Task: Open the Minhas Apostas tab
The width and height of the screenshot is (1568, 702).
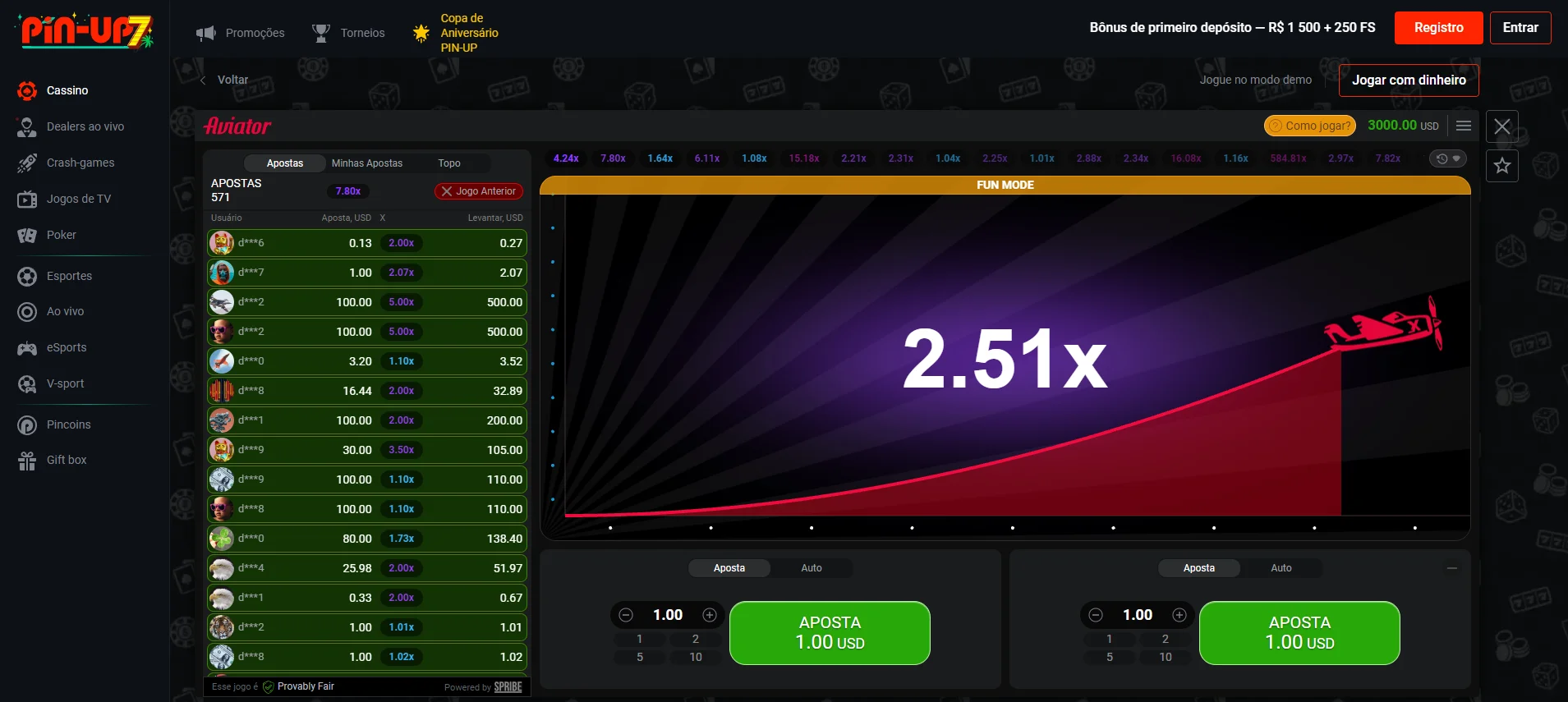Action: click(367, 163)
